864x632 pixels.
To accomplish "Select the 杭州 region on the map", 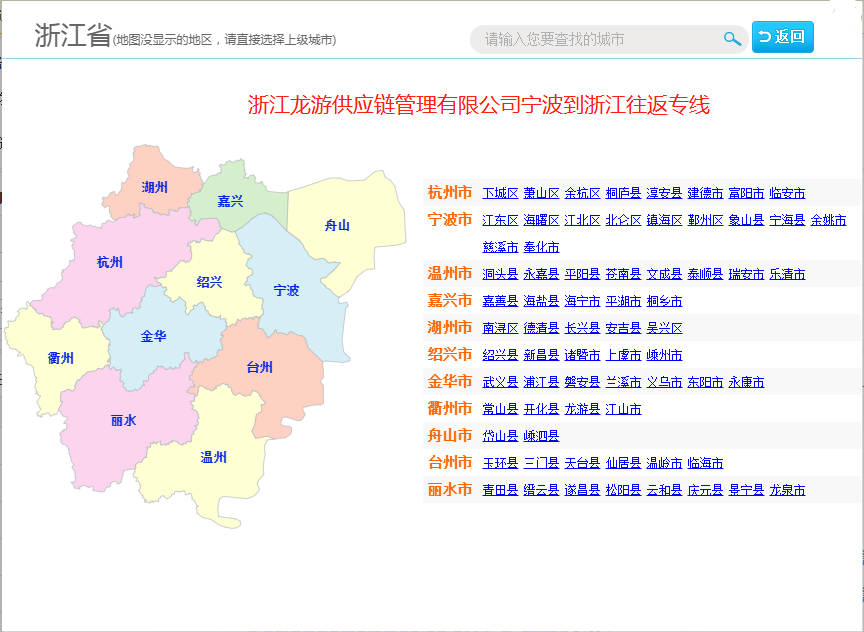I will click(110, 262).
